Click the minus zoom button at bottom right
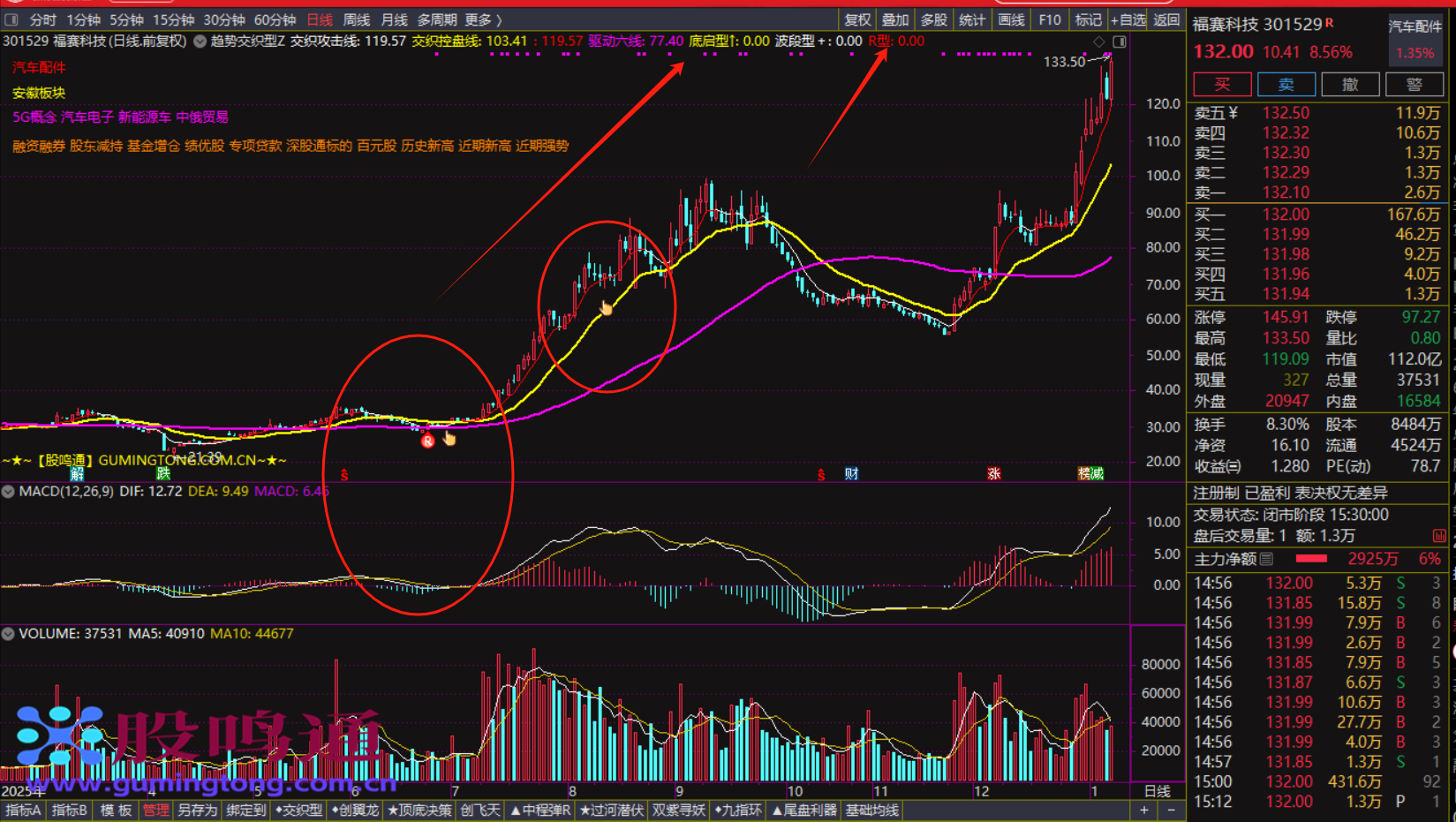This screenshot has width=1456, height=822. coord(1171,811)
